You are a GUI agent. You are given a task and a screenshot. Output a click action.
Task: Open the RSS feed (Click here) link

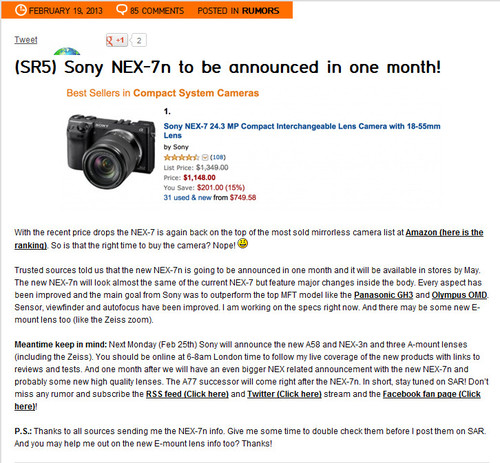(x=187, y=394)
